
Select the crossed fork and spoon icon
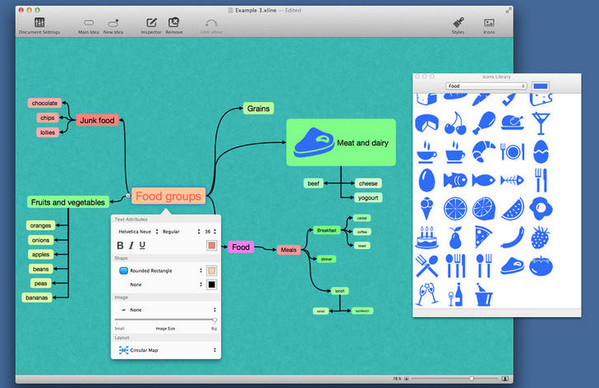[x=427, y=266]
